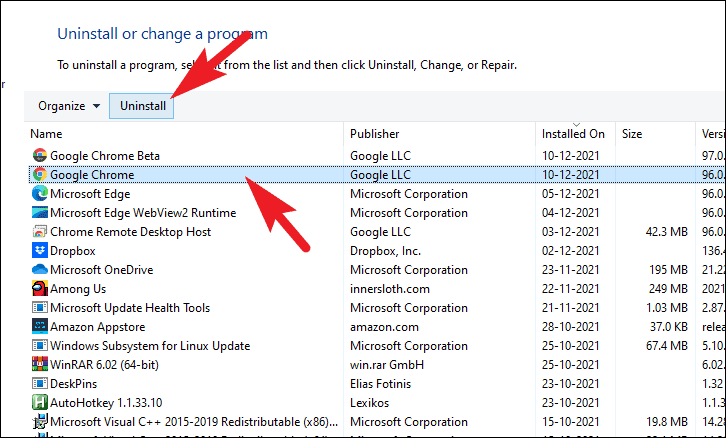Click the Microsoft Visual C++ Redistributable icon
The image size is (726, 438).
[40, 421]
